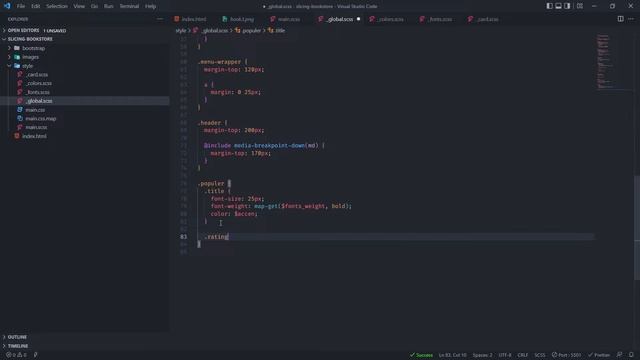
Task: Collapse the SLICING-BOOKSTORE folder section
Action: pyautogui.click(x=30, y=39)
